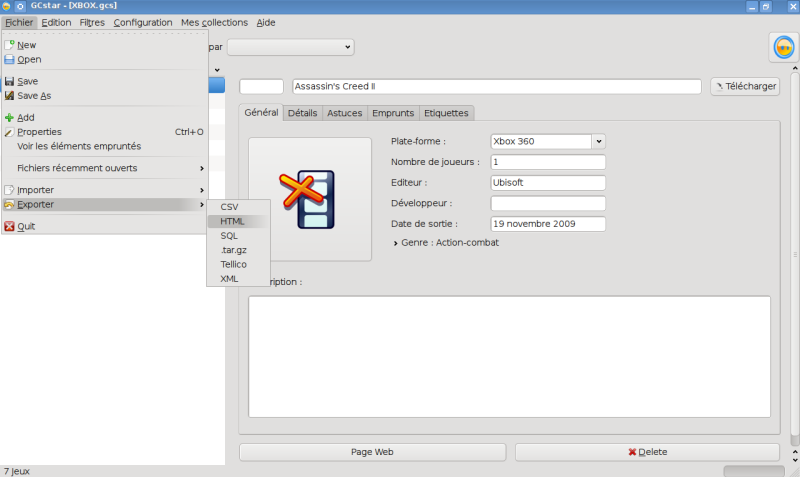Click the Importer page icon
Screen dimensions: 800x477
9,190
